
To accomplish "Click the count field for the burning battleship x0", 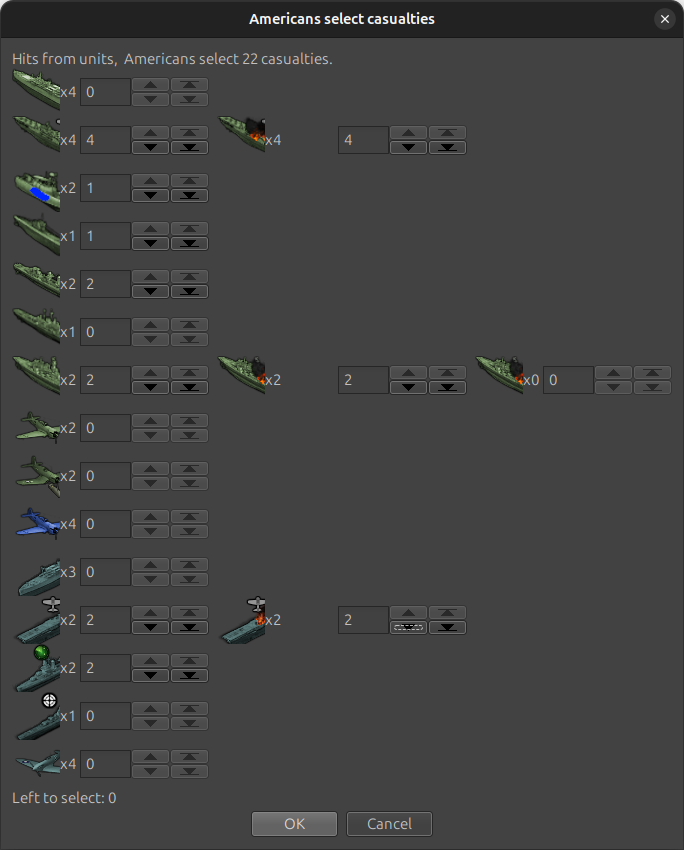I will (568, 380).
